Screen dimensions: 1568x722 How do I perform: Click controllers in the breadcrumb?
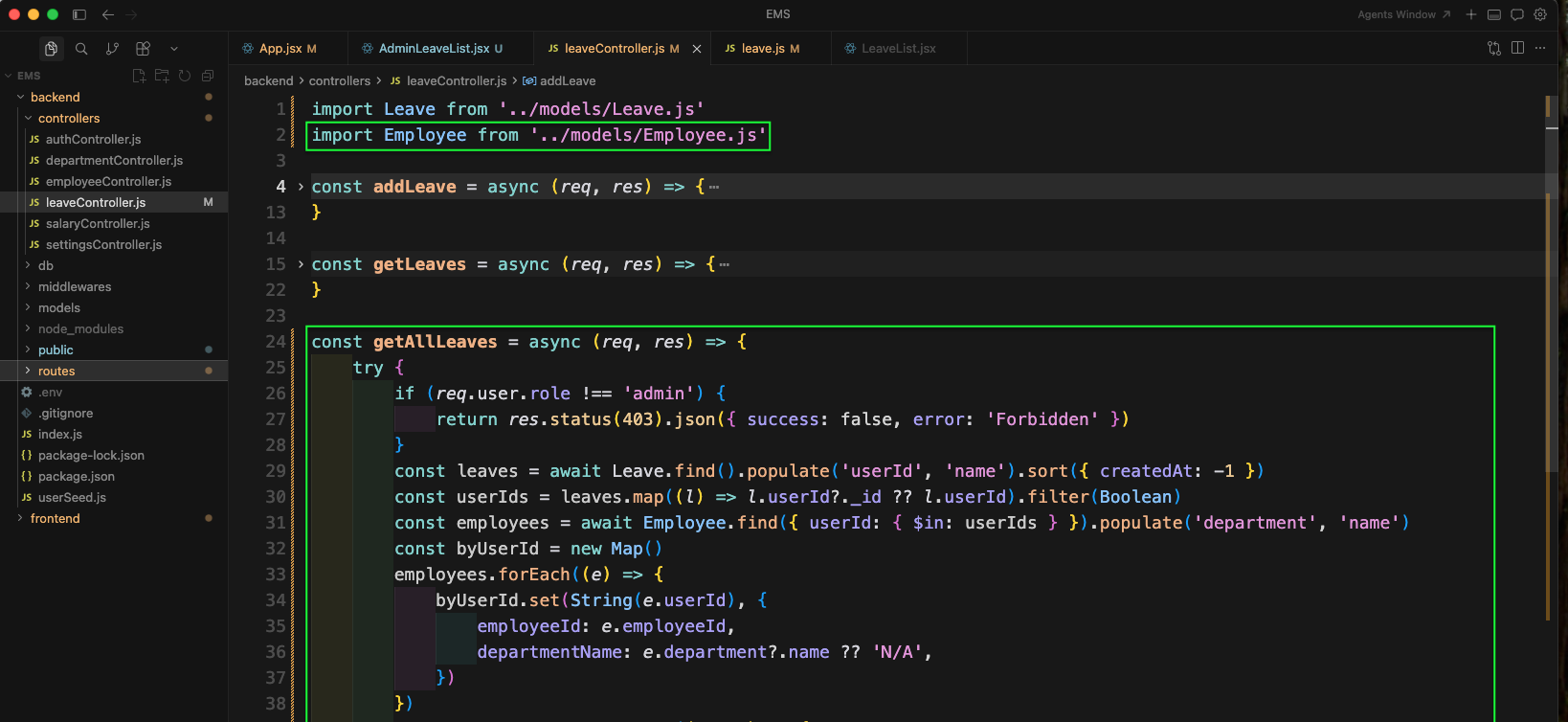[340, 80]
